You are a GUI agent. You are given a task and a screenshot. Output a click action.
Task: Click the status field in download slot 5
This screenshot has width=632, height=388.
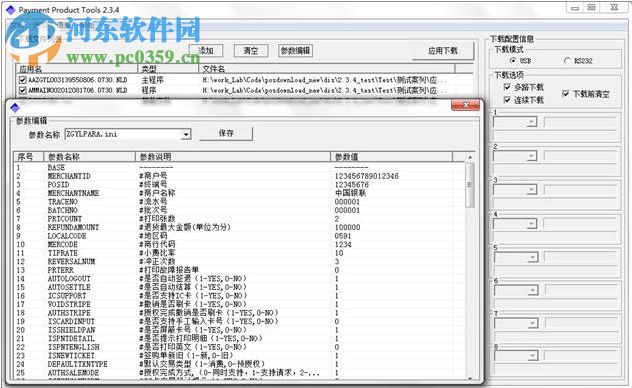point(581,257)
